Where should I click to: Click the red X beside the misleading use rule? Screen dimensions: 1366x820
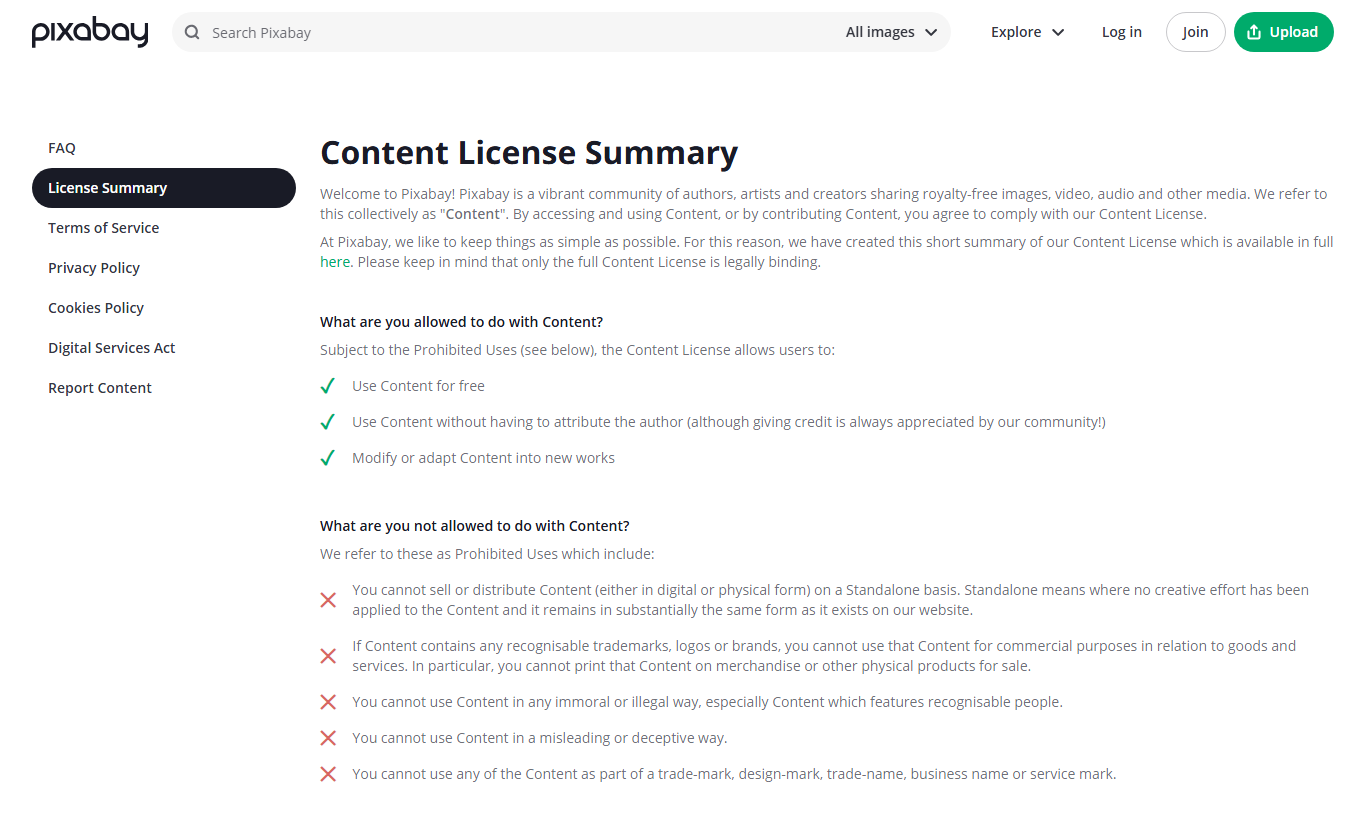click(328, 738)
